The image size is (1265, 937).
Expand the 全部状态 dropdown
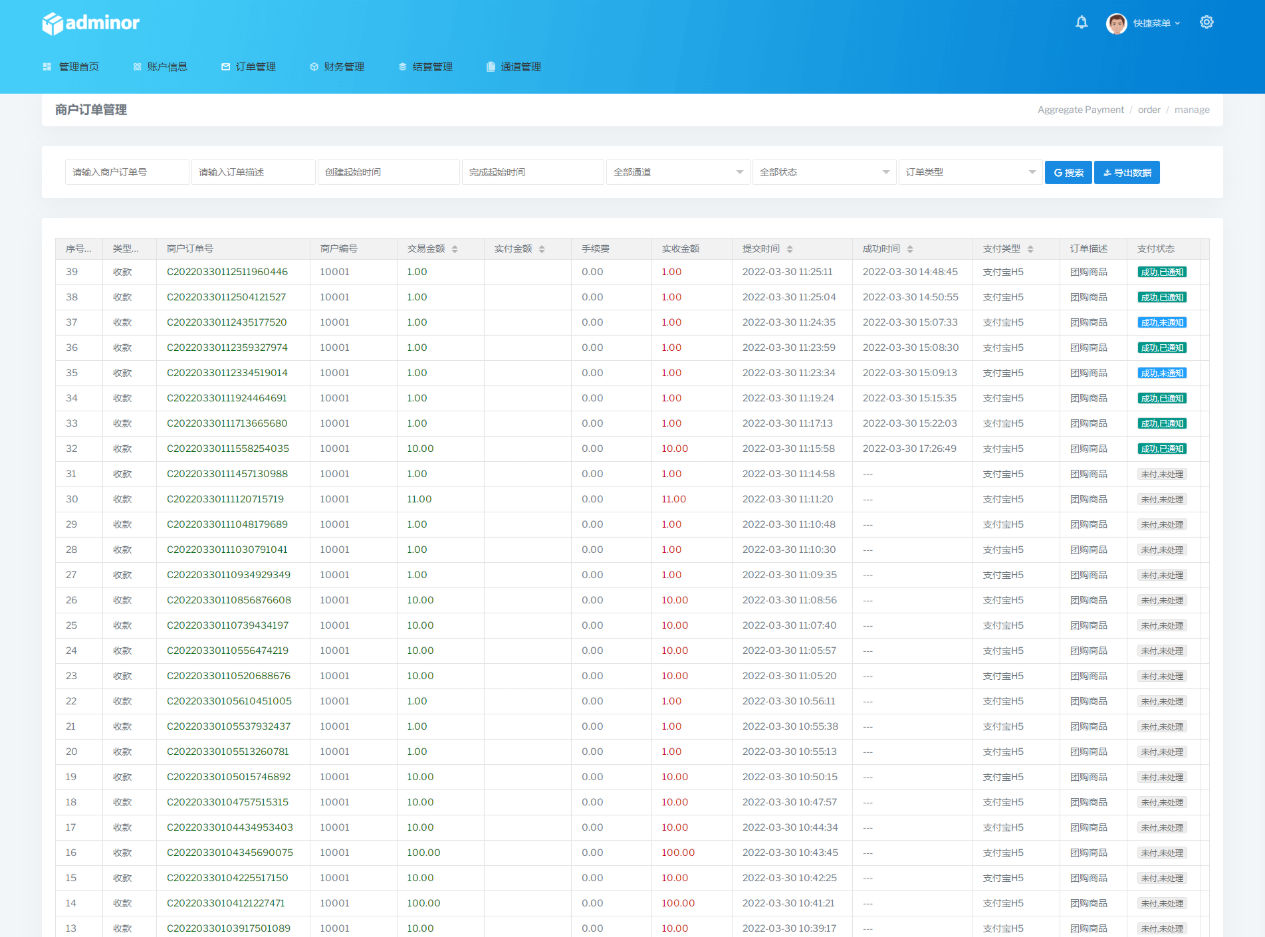[x=824, y=172]
